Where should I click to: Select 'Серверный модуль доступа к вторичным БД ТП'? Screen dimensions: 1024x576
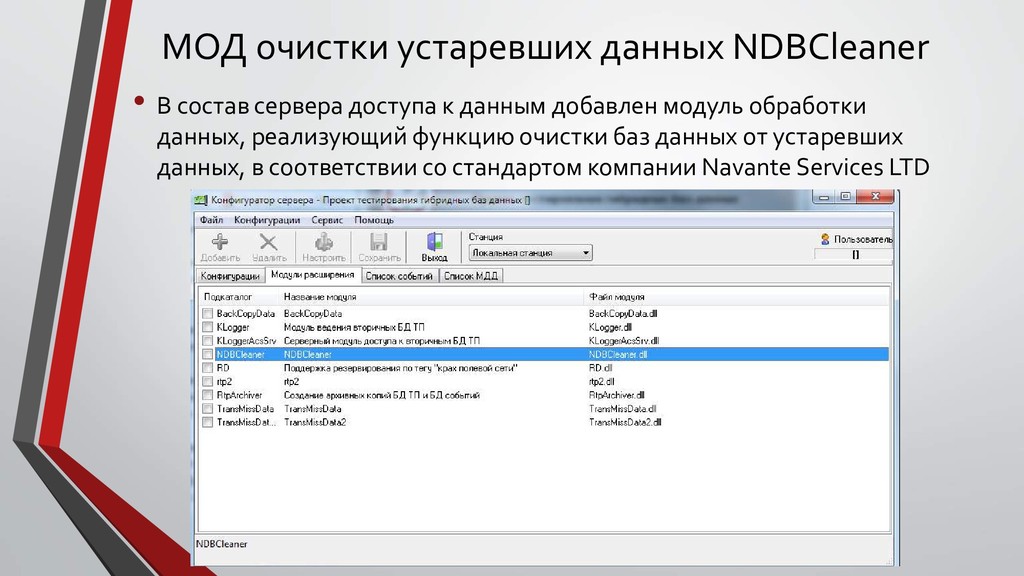(x=381, y=341)
